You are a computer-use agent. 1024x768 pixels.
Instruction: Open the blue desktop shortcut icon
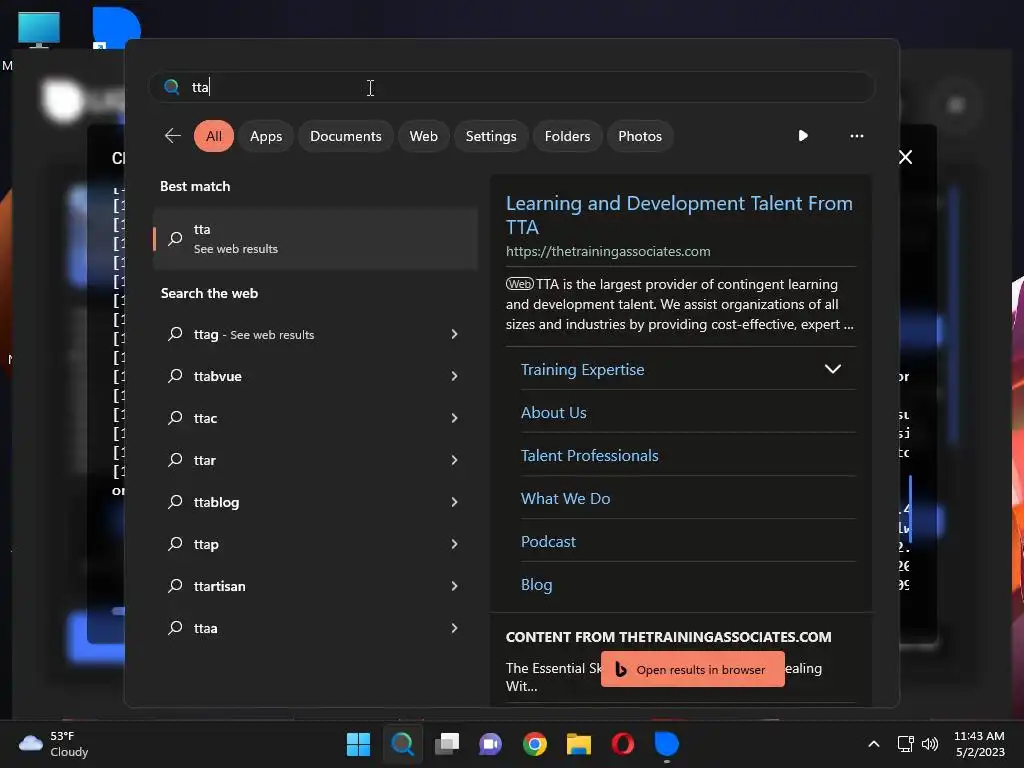(116, 28)
